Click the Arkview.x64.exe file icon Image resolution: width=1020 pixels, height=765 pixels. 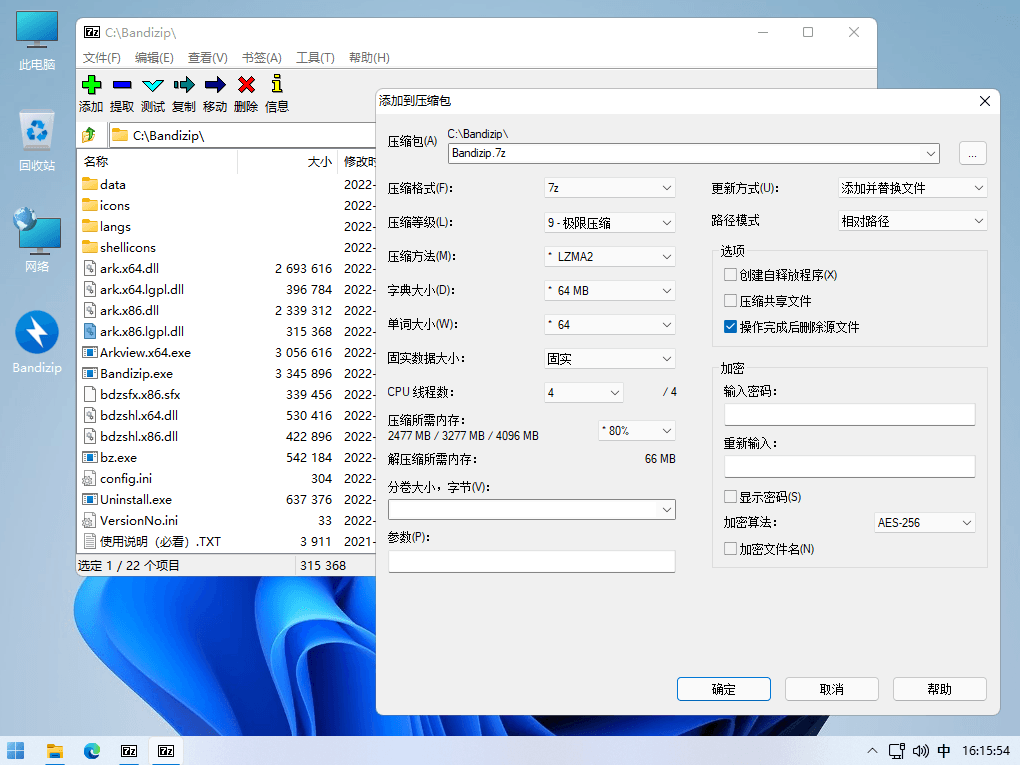click(90, 353)
